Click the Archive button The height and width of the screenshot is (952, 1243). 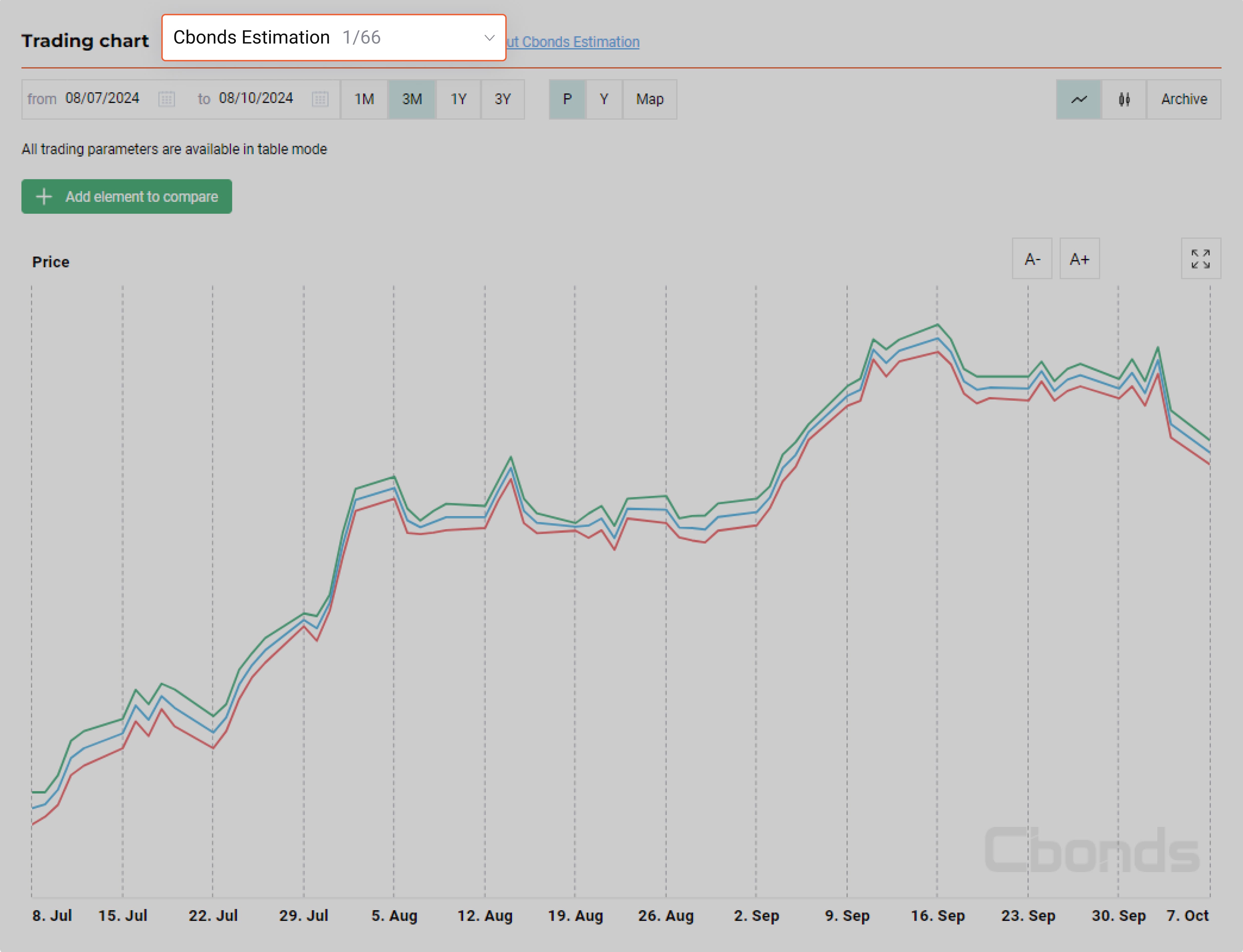coord(1184,99)
